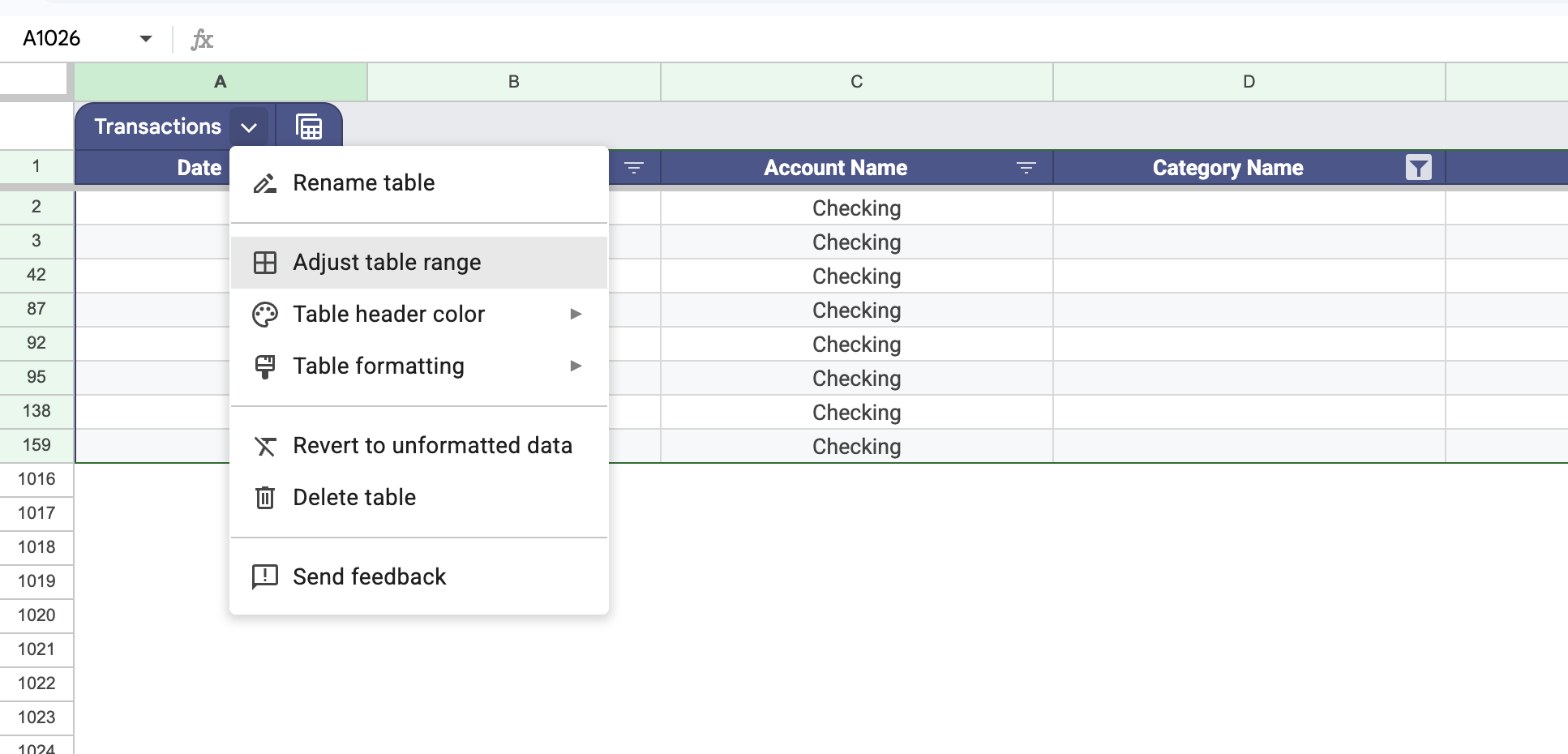Image resolution: width=1568 pixels, height=754 pixels.
Task: Click the palette icon for header color
Action: (265, 315)
